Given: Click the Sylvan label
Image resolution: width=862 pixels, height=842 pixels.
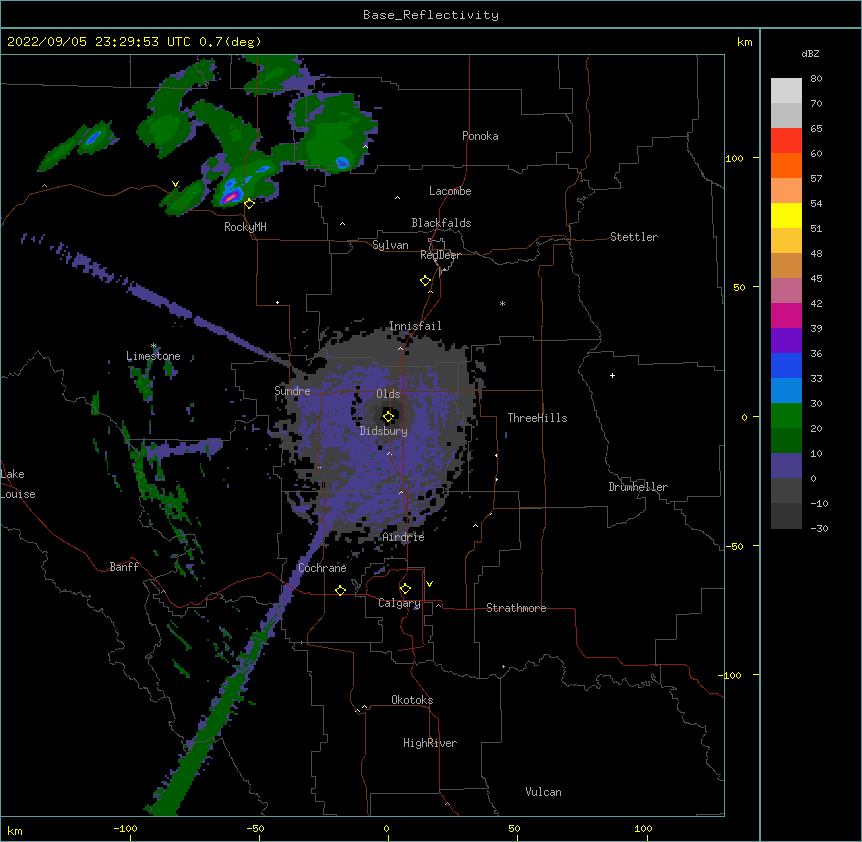Looking at the screenshot, I should (x=390, y=245).
